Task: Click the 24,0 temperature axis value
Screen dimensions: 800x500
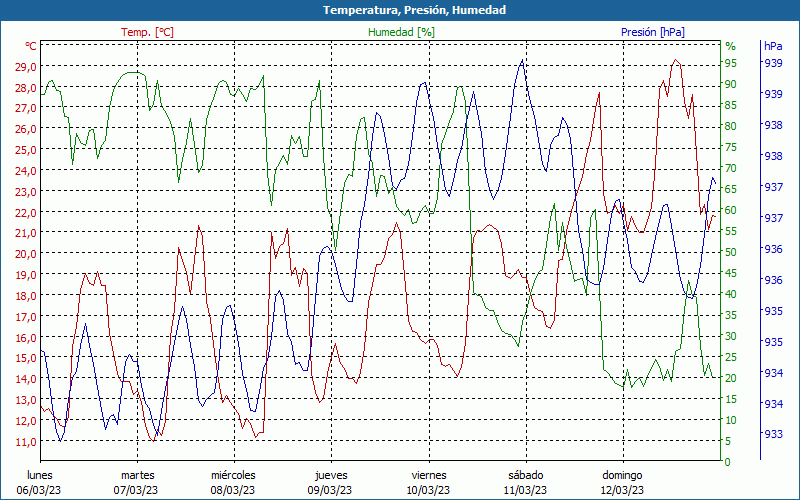Action: click(27, 171)
